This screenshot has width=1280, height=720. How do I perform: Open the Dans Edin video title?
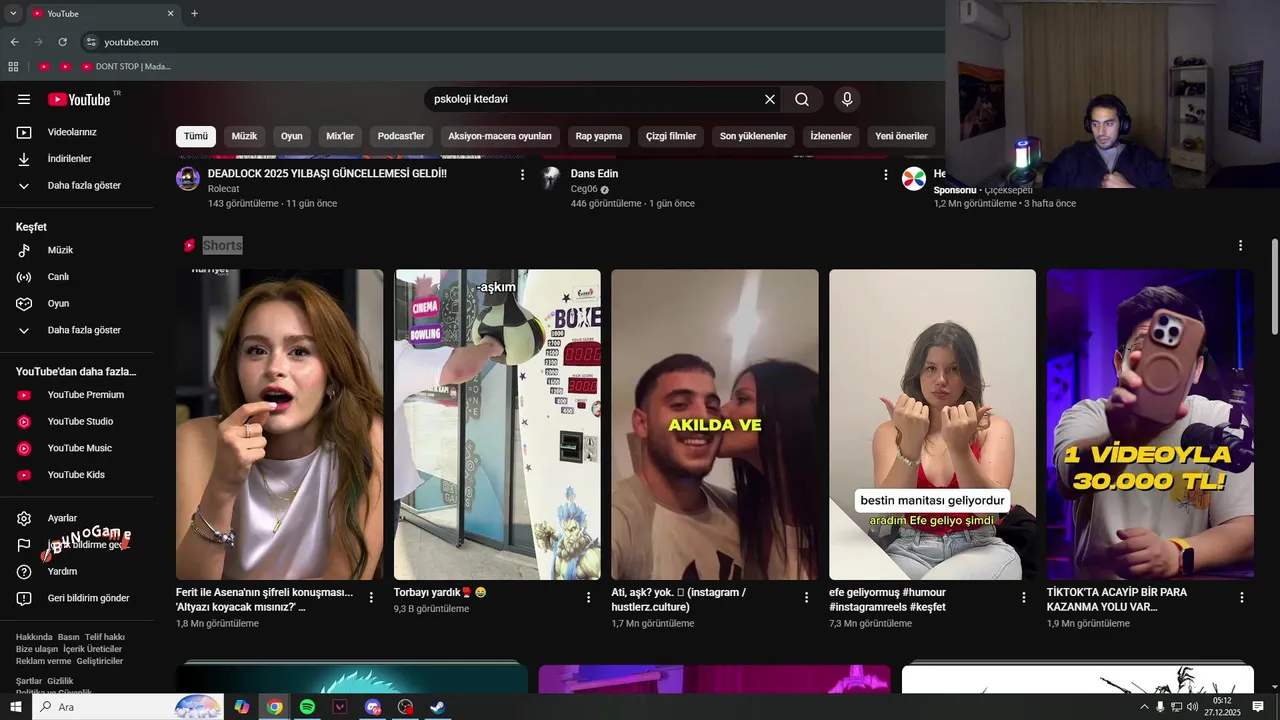595,174
